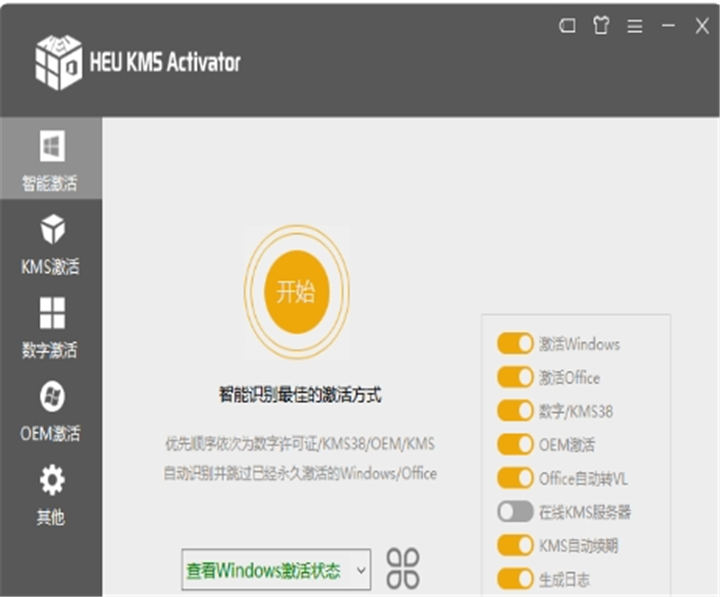This screenshot has width=720, height=597.
Task: Toggle the Office自动转VL switch
Action: tap(515, 478)
